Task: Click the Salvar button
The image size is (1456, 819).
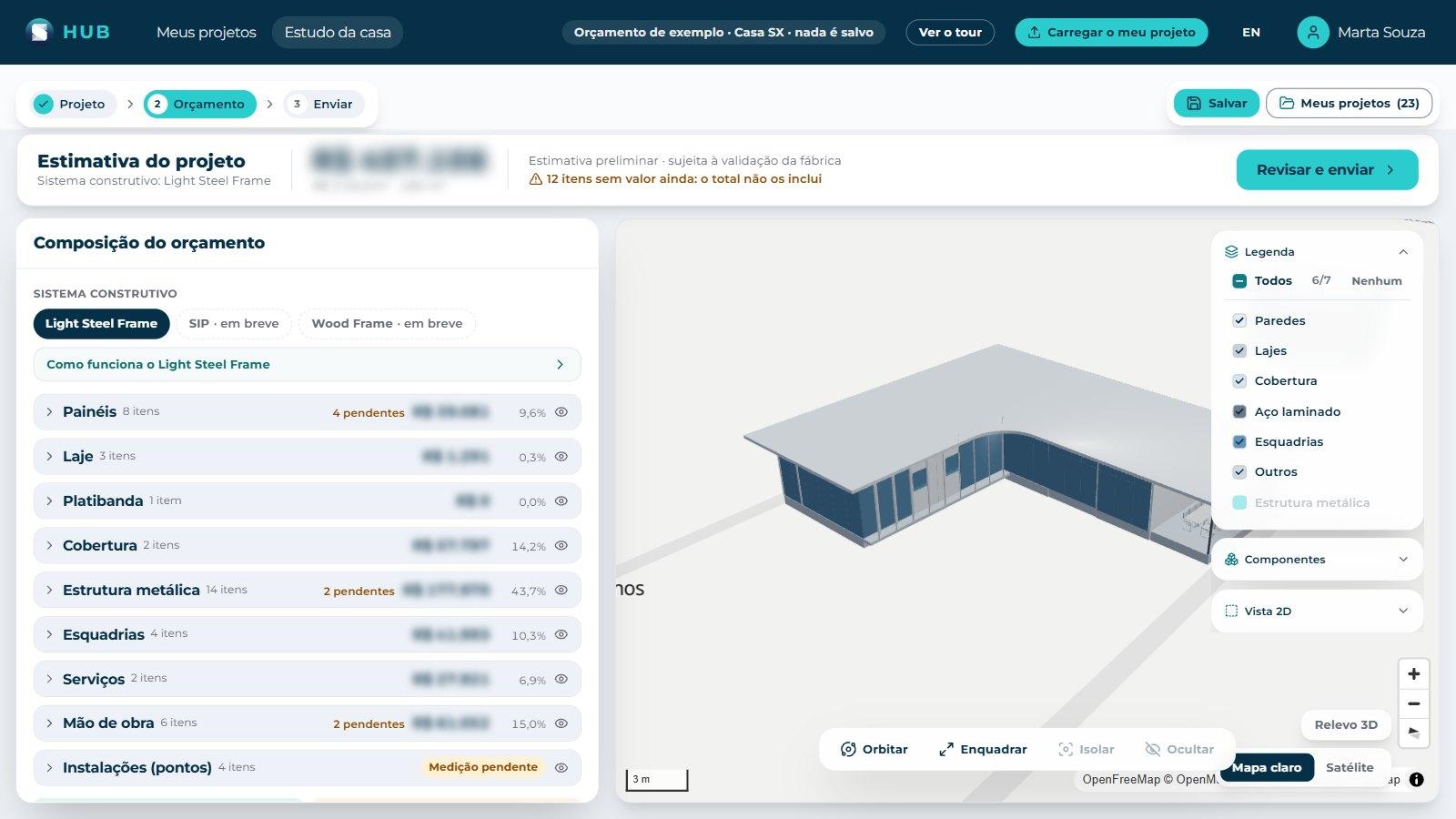Action: tap(1217, 103)
